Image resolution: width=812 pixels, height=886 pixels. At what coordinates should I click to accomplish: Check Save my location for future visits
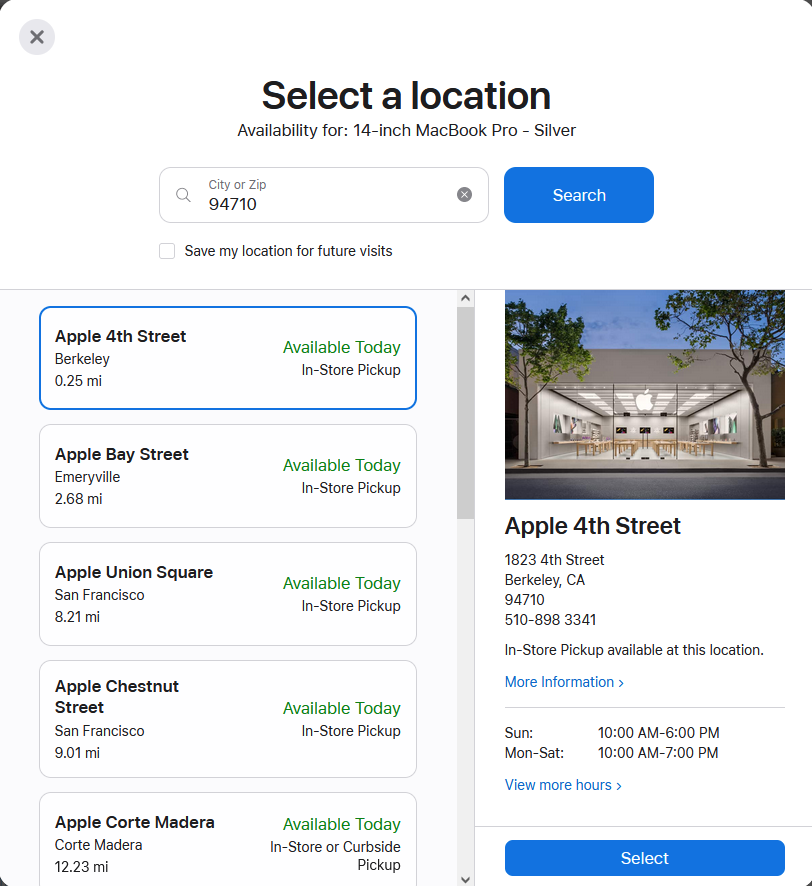(167, 251)
